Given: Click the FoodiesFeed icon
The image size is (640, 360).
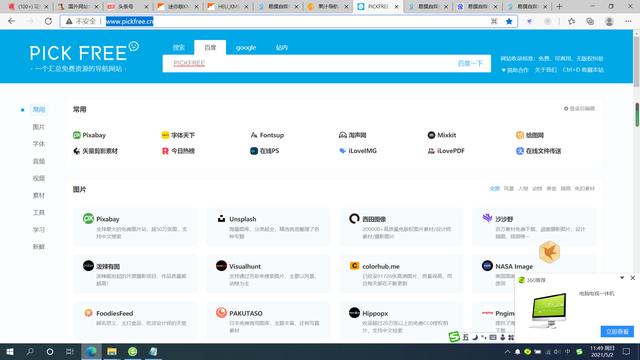Looking at the screenshot, I should pyautogui.click(x=88, y=313).
